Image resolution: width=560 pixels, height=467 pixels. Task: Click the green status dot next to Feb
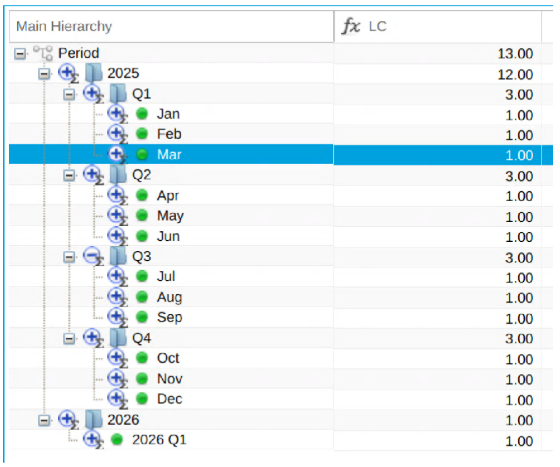[x=142, y=134]
